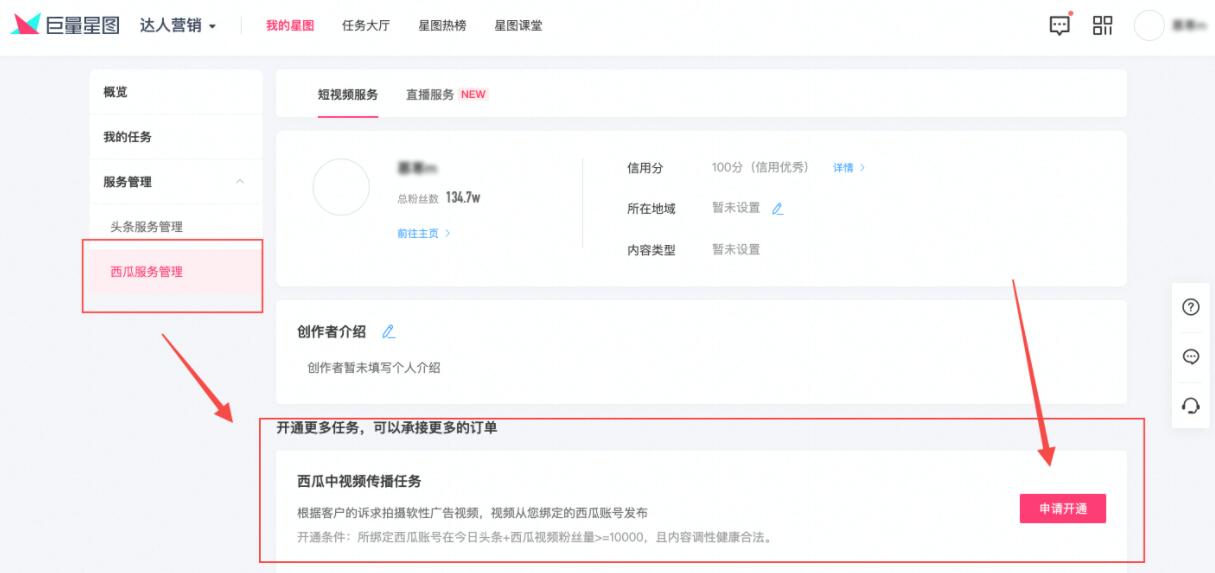Edit 创作者介绍 with the pencil icon
The height and width of the screenshot is (573, 1215).
point(389,332)
